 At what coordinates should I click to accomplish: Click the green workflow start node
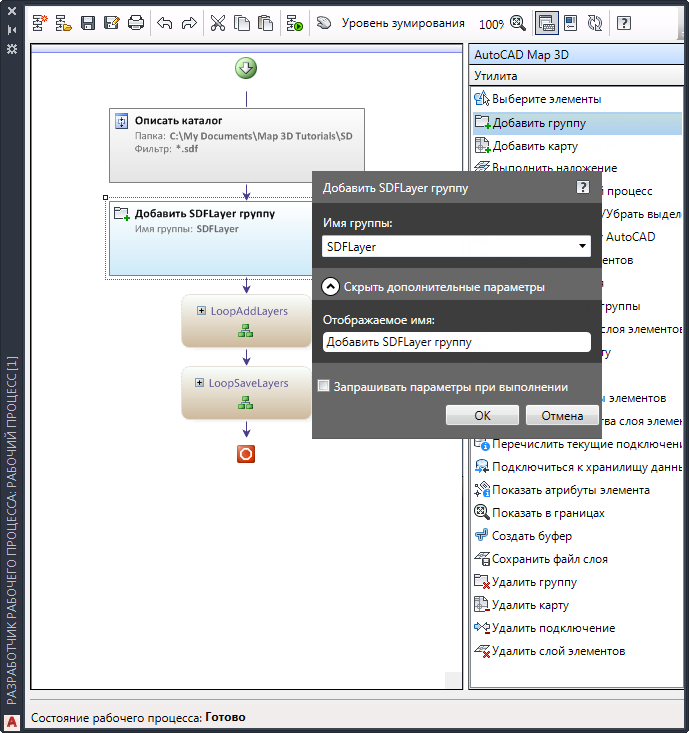pos(246,68)
